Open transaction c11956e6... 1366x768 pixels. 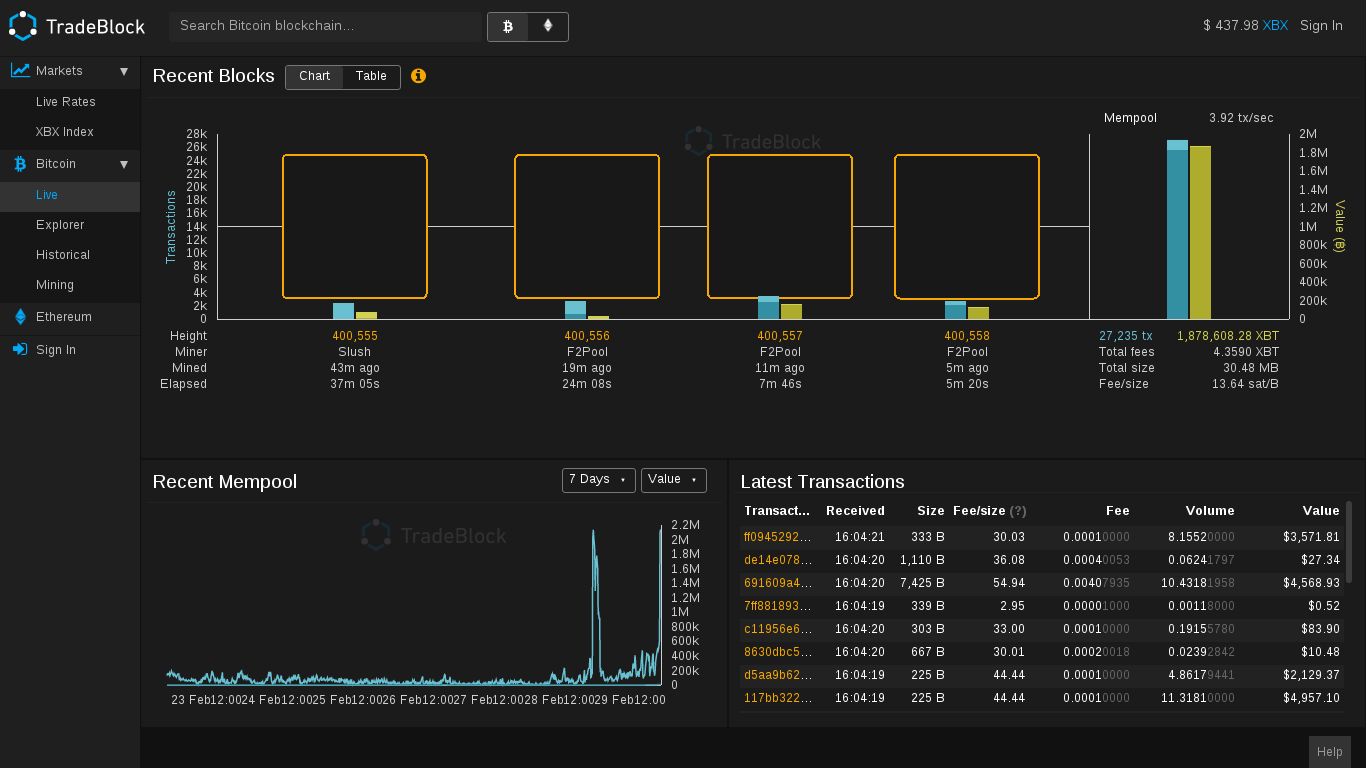[x=778, y=630]
